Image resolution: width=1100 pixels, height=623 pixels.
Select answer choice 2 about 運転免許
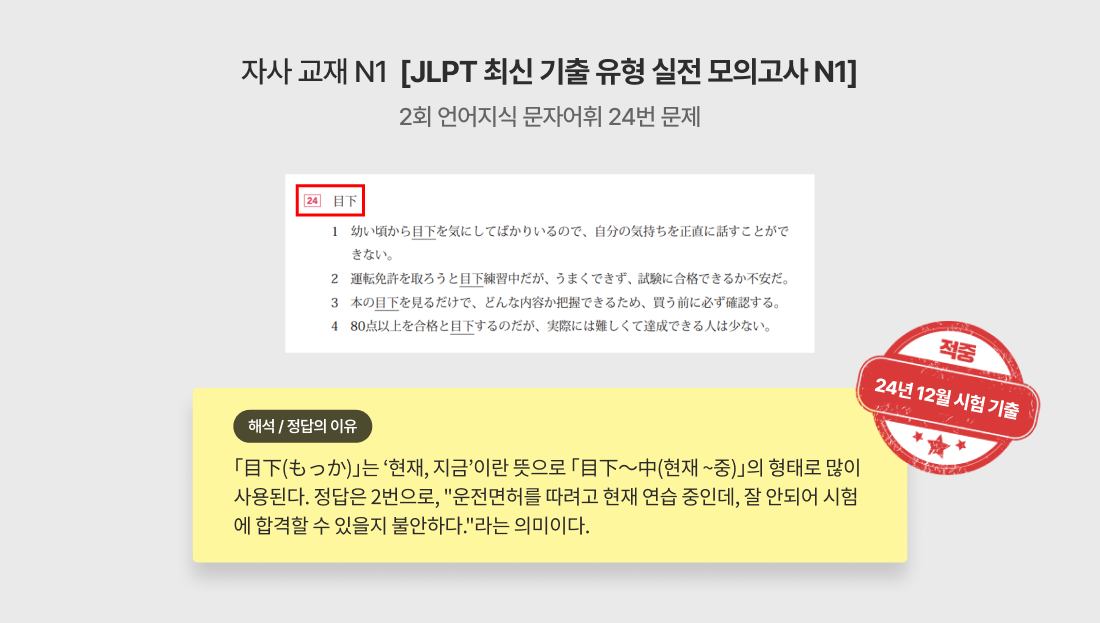point(560,279)
